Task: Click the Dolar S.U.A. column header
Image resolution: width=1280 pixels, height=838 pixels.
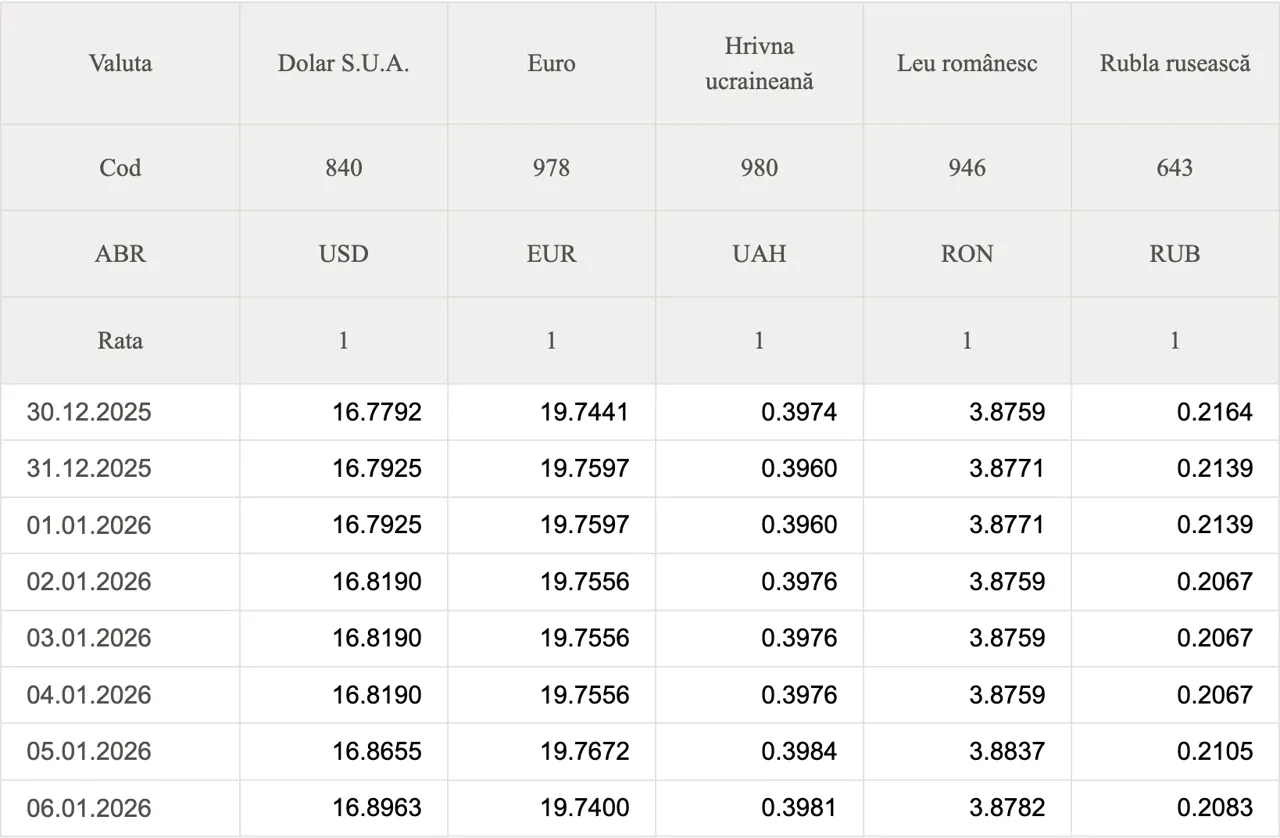Action: click(x=343, y=64)
